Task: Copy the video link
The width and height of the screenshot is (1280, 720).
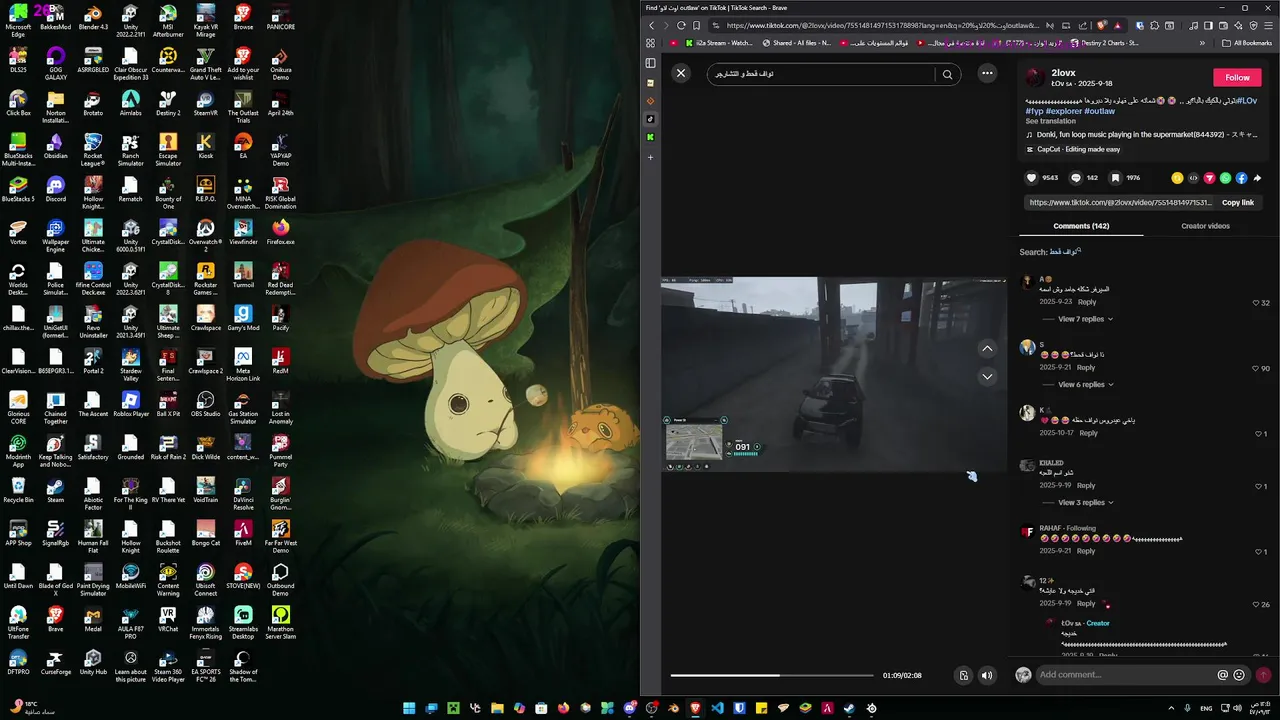Action: [x=1237, y=202]
